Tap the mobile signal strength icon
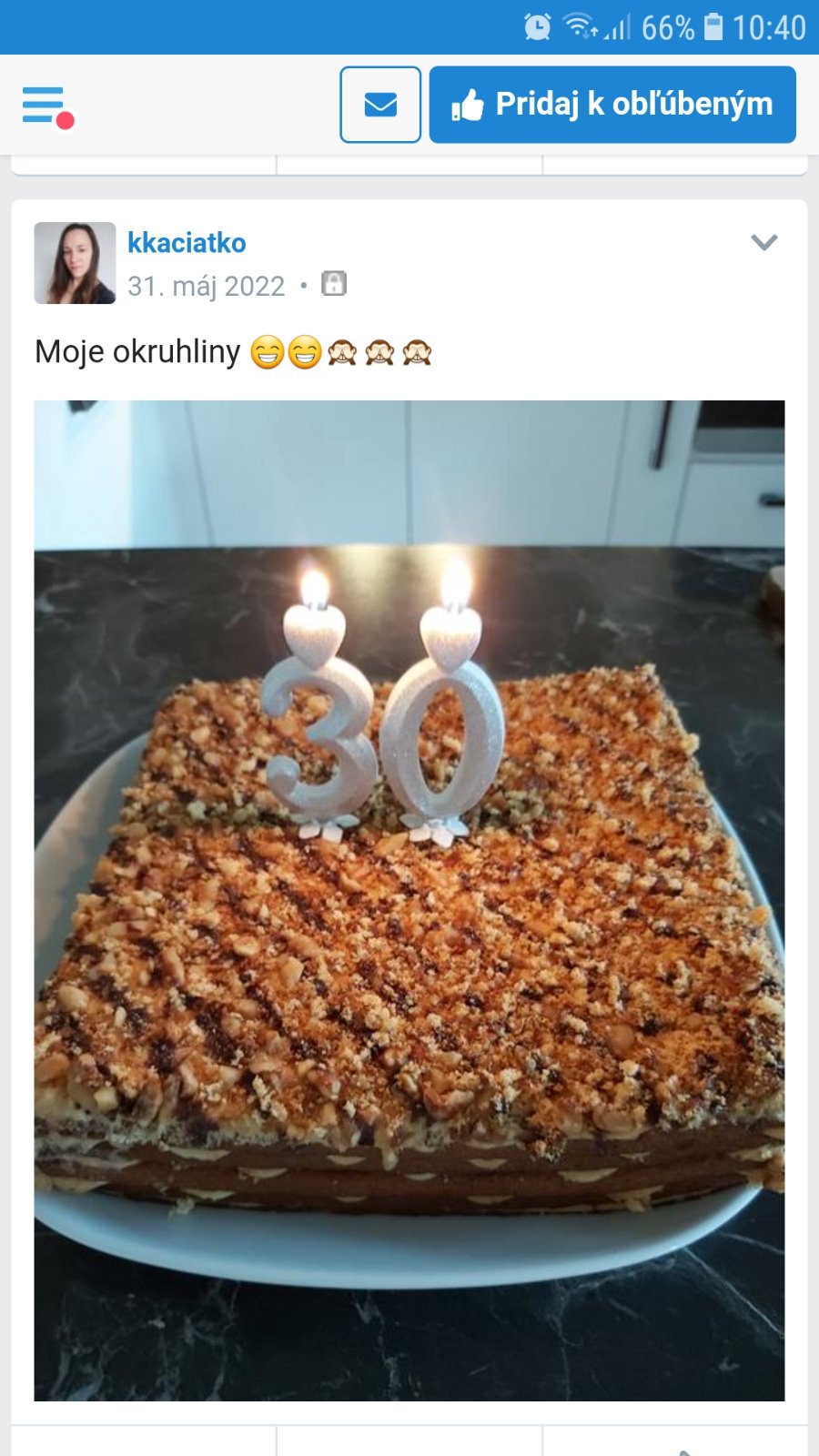819x1456 pixels. (618, 28)
